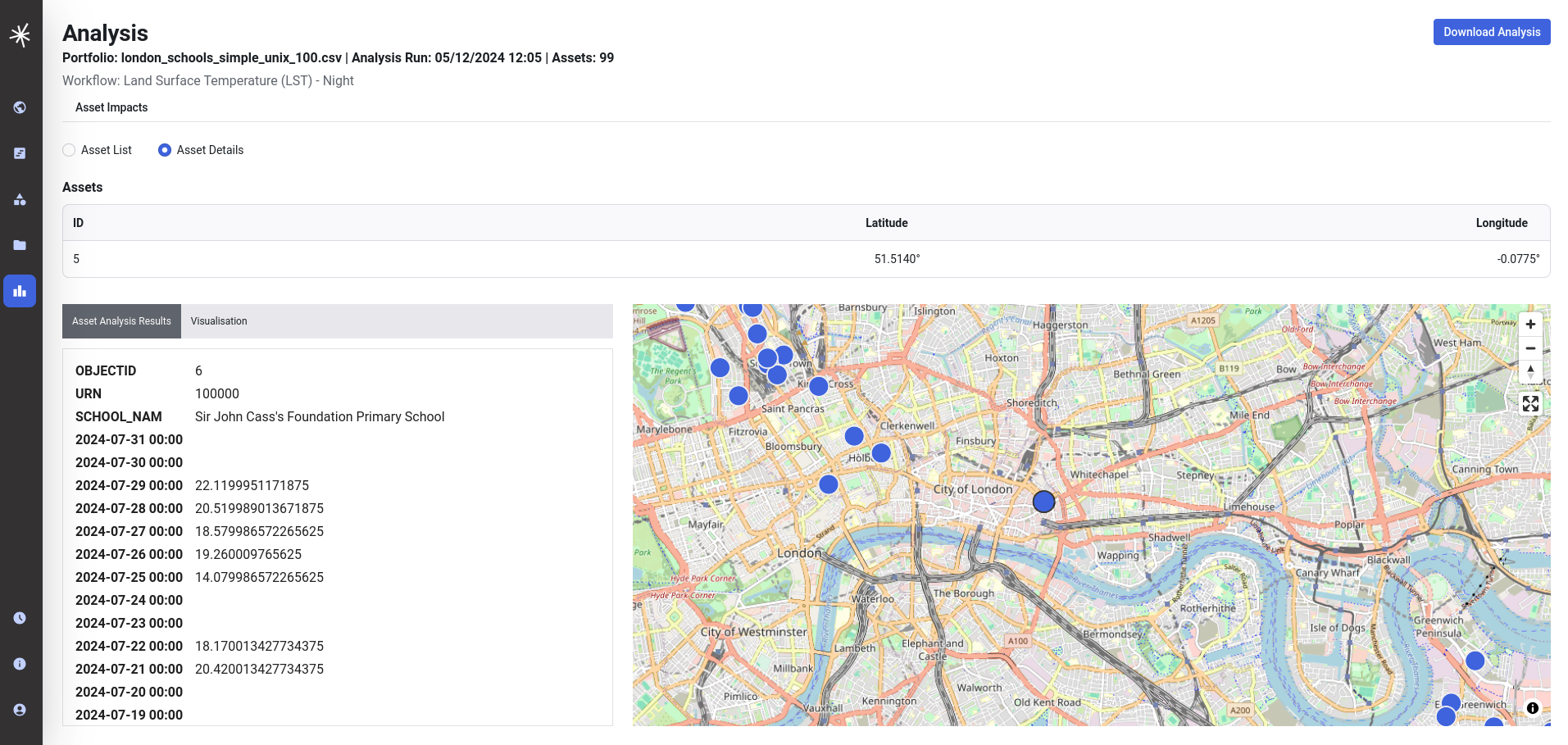Select the Asset List radio button

(69, 150)
